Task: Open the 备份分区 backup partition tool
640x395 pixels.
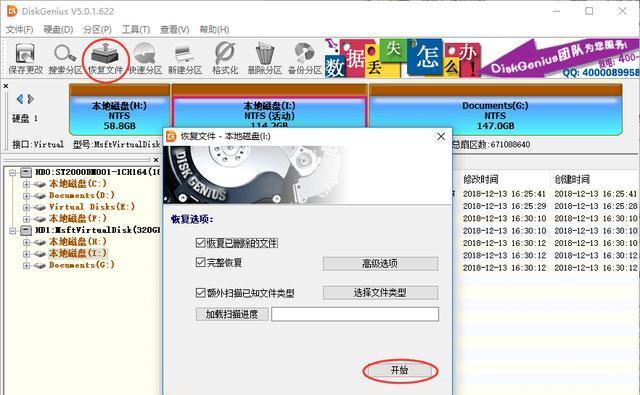Action: pyautogui.click(x=305, y=59)
